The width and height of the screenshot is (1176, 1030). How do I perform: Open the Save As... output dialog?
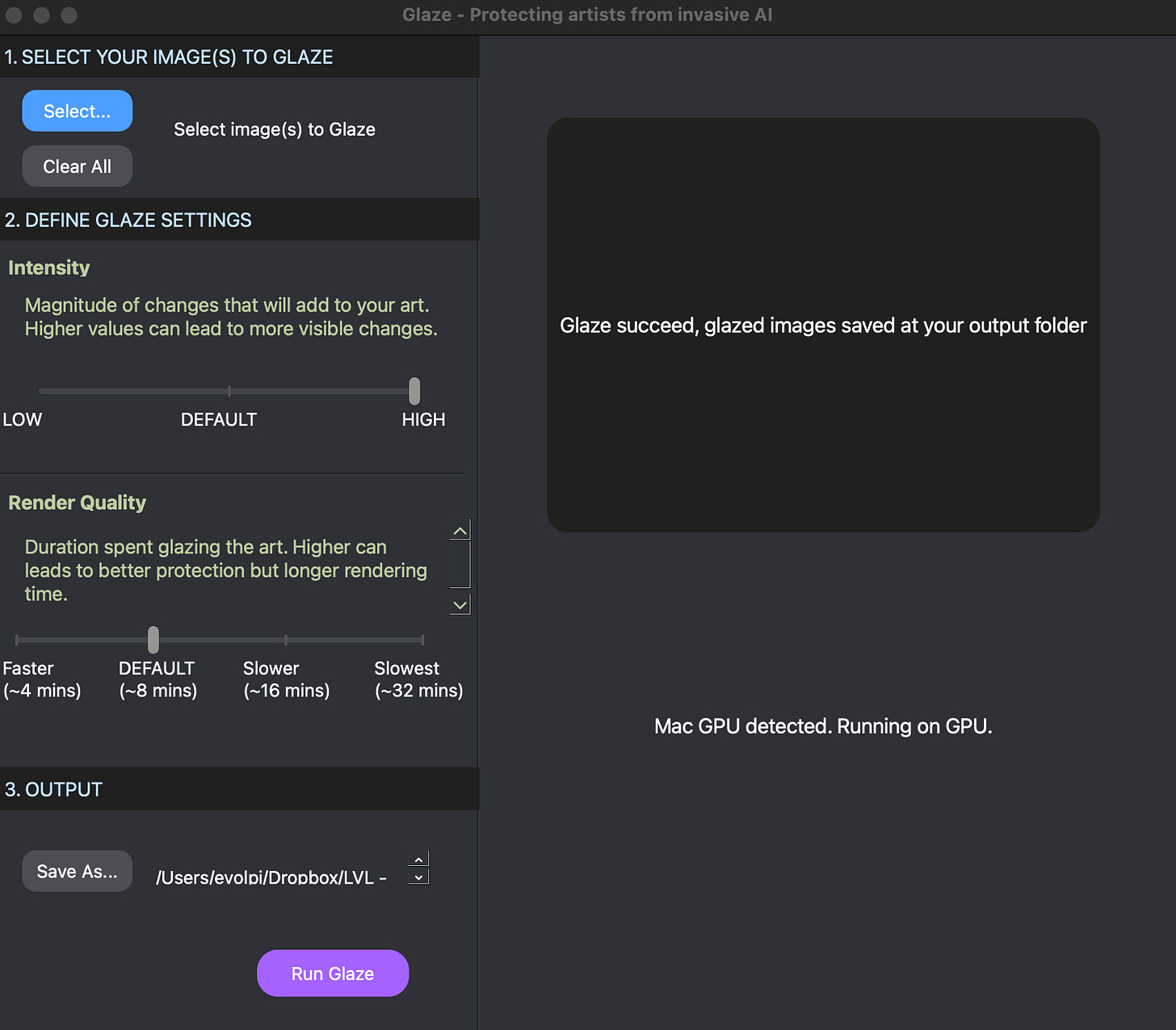pyautogui.click(x=77, y=871)
